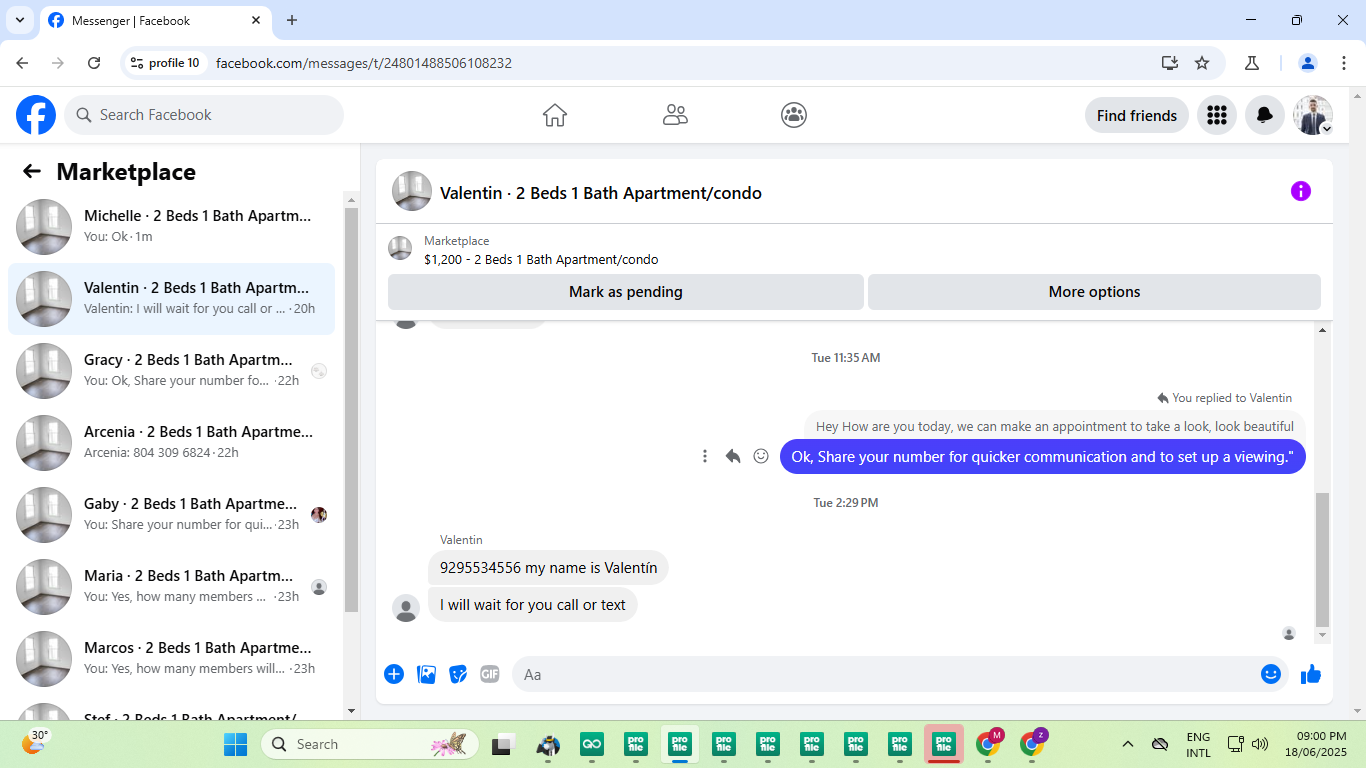Click Mark as pending
Viewport: 1366px width, 768px height.
(626, 292)
